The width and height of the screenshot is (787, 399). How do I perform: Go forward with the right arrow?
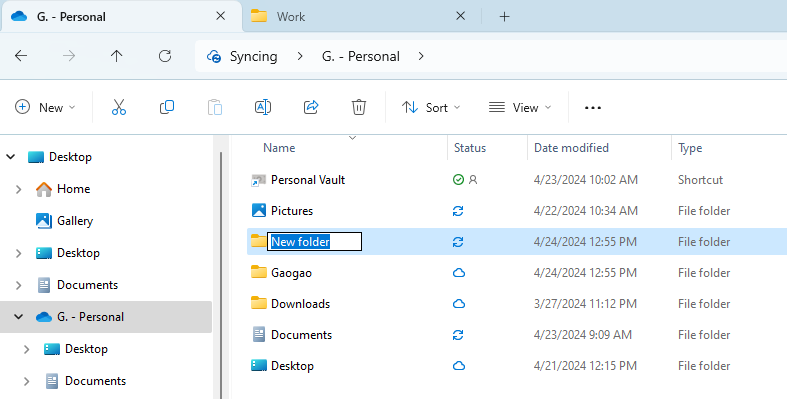point(69,56)
